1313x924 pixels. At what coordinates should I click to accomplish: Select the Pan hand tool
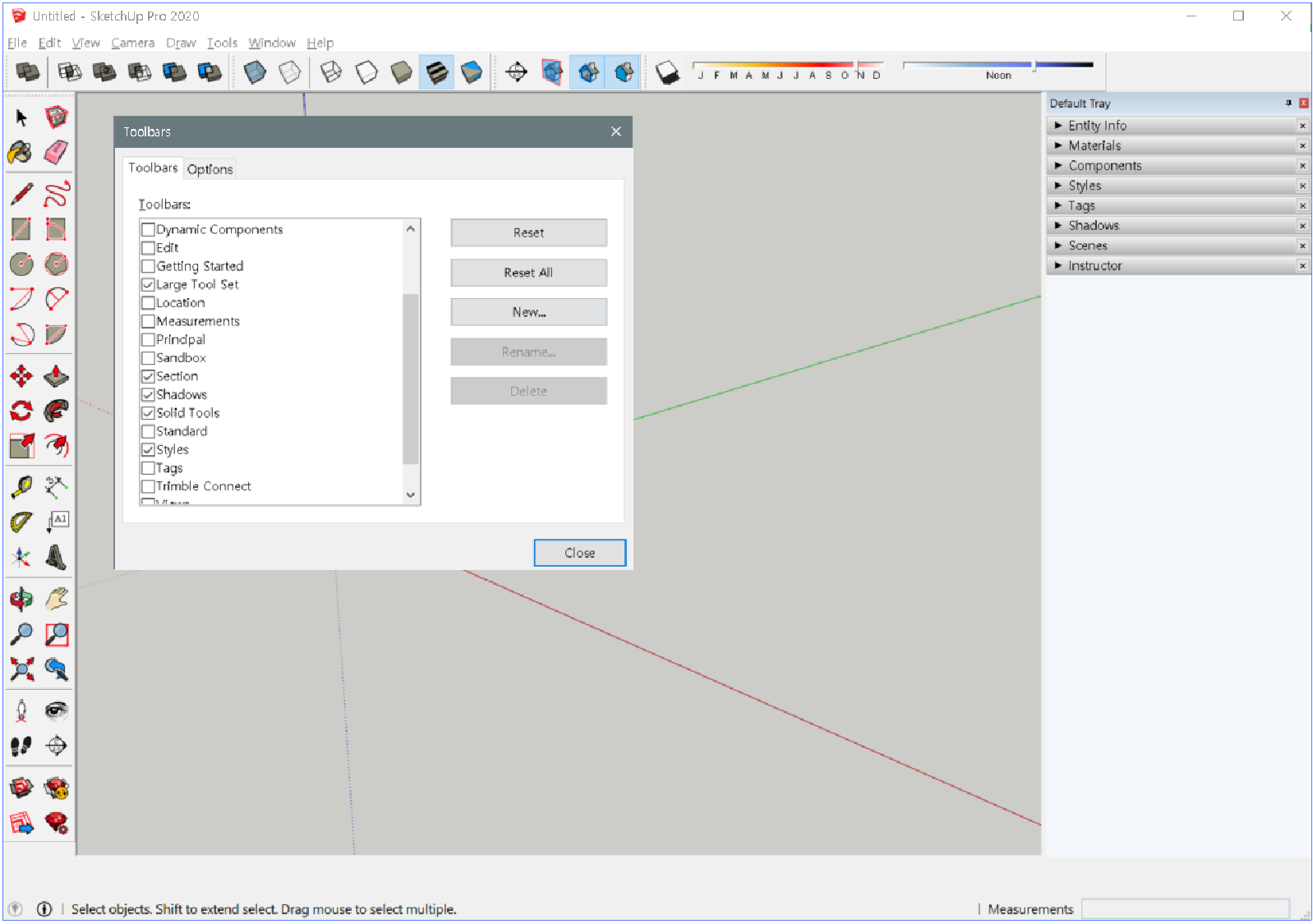click(56, 599)
